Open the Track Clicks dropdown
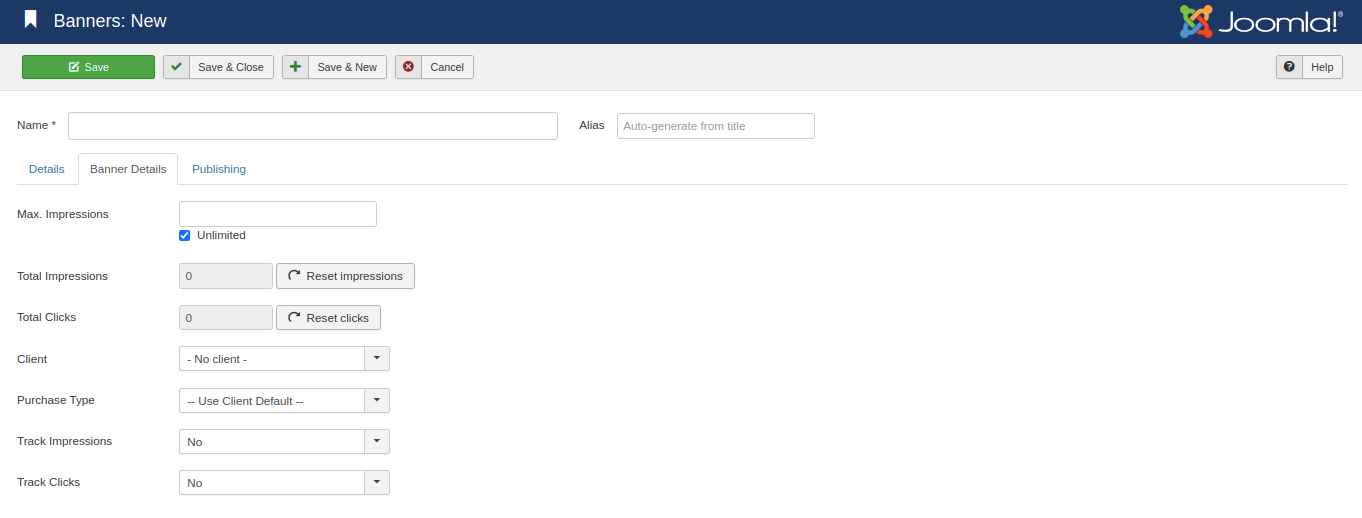The height and width of the screenshot is (518, 1362). tap(284, 483)
